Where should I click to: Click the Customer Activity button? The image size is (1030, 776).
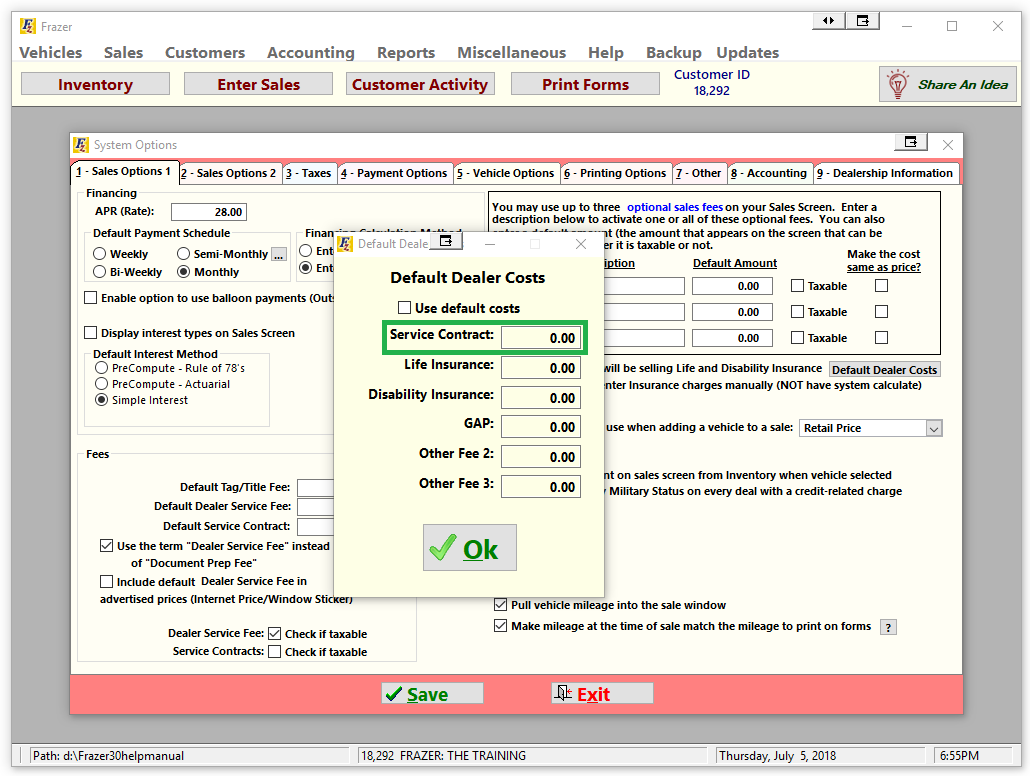(x=420, y=84)
